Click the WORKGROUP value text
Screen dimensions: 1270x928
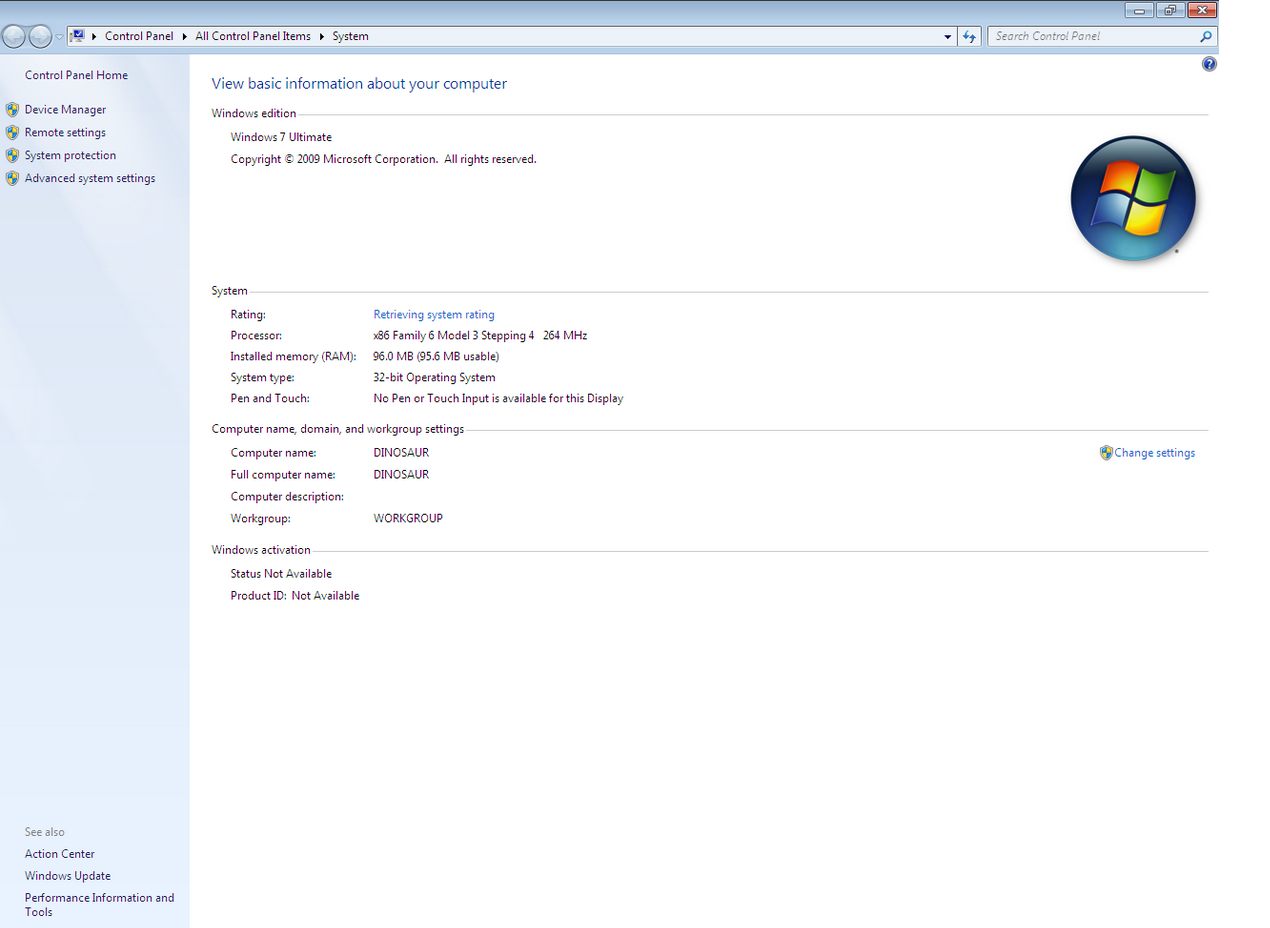tap(408, 518)
